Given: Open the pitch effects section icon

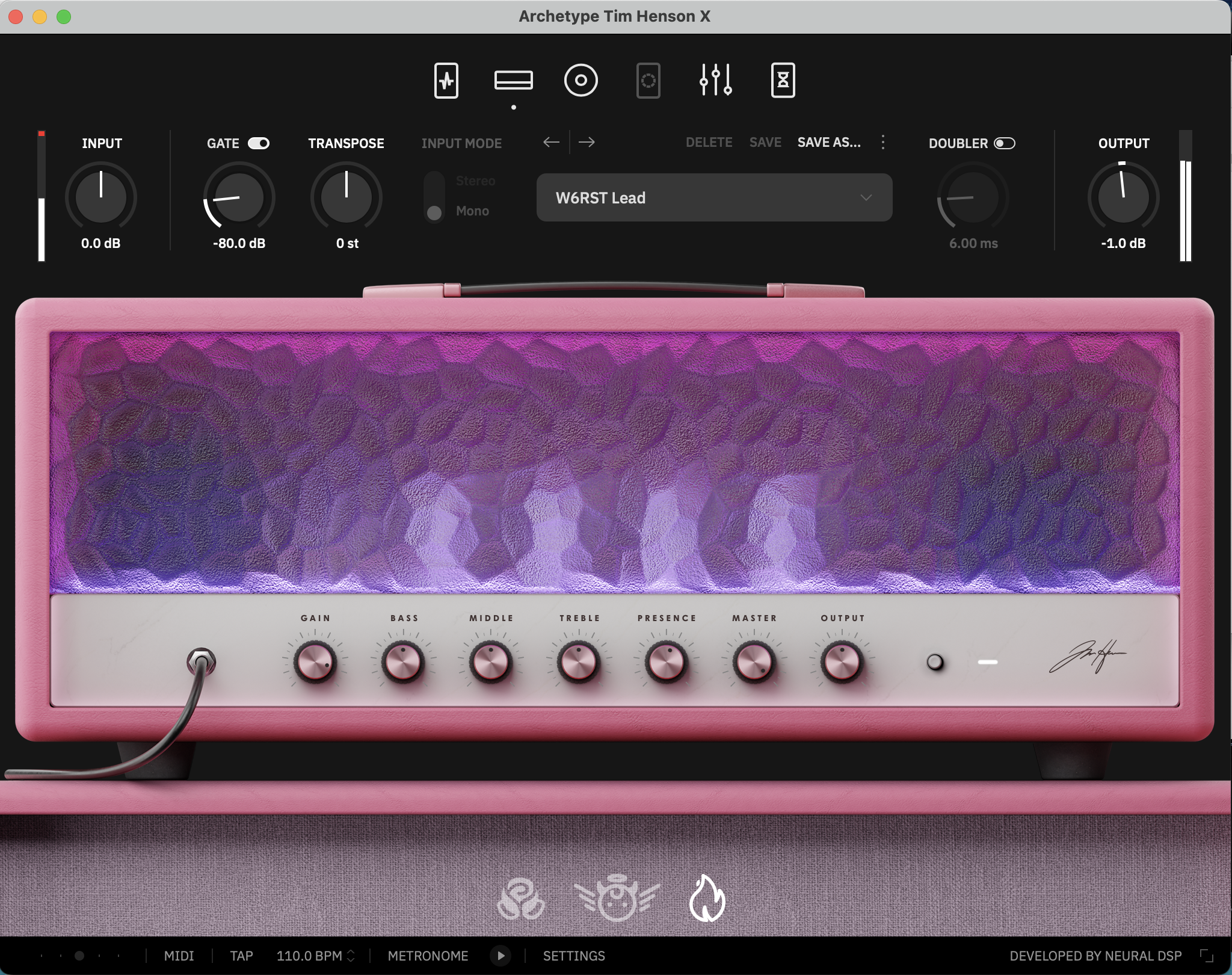Looking at the screenshot, I should (446, 81).
